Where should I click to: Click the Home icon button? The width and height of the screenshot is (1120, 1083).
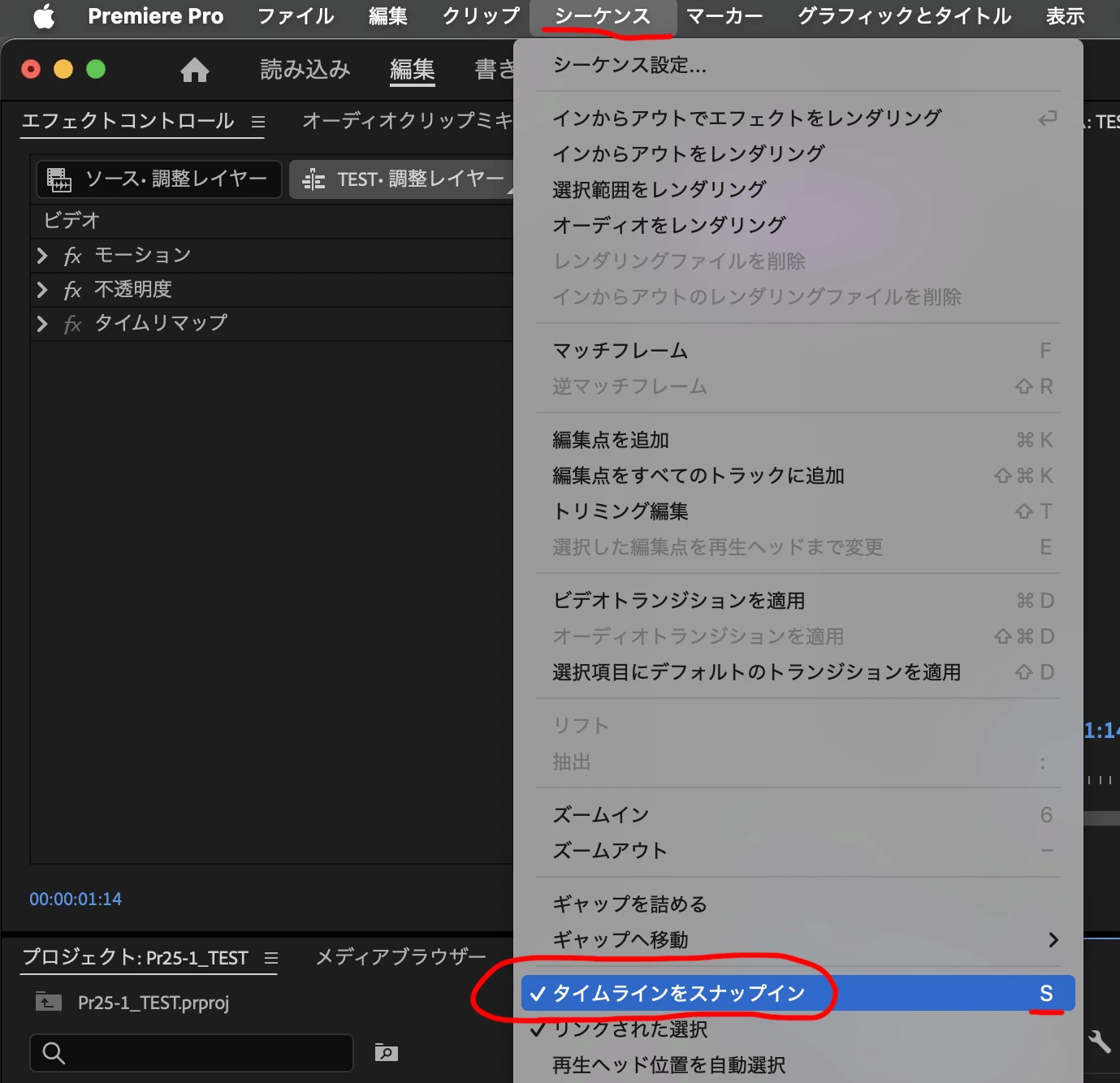194,70
